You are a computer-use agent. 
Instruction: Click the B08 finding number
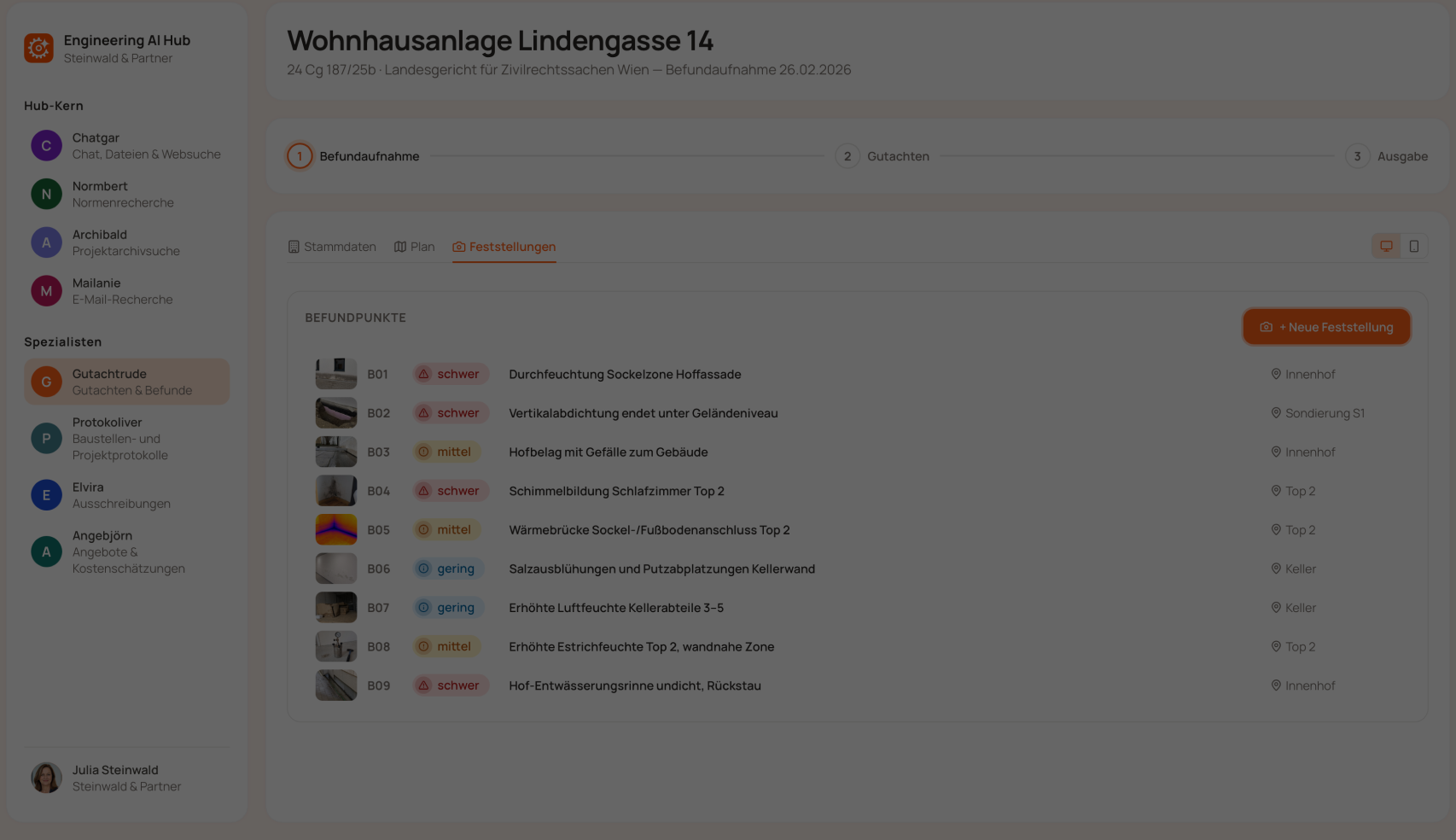(x=378, y=646)
